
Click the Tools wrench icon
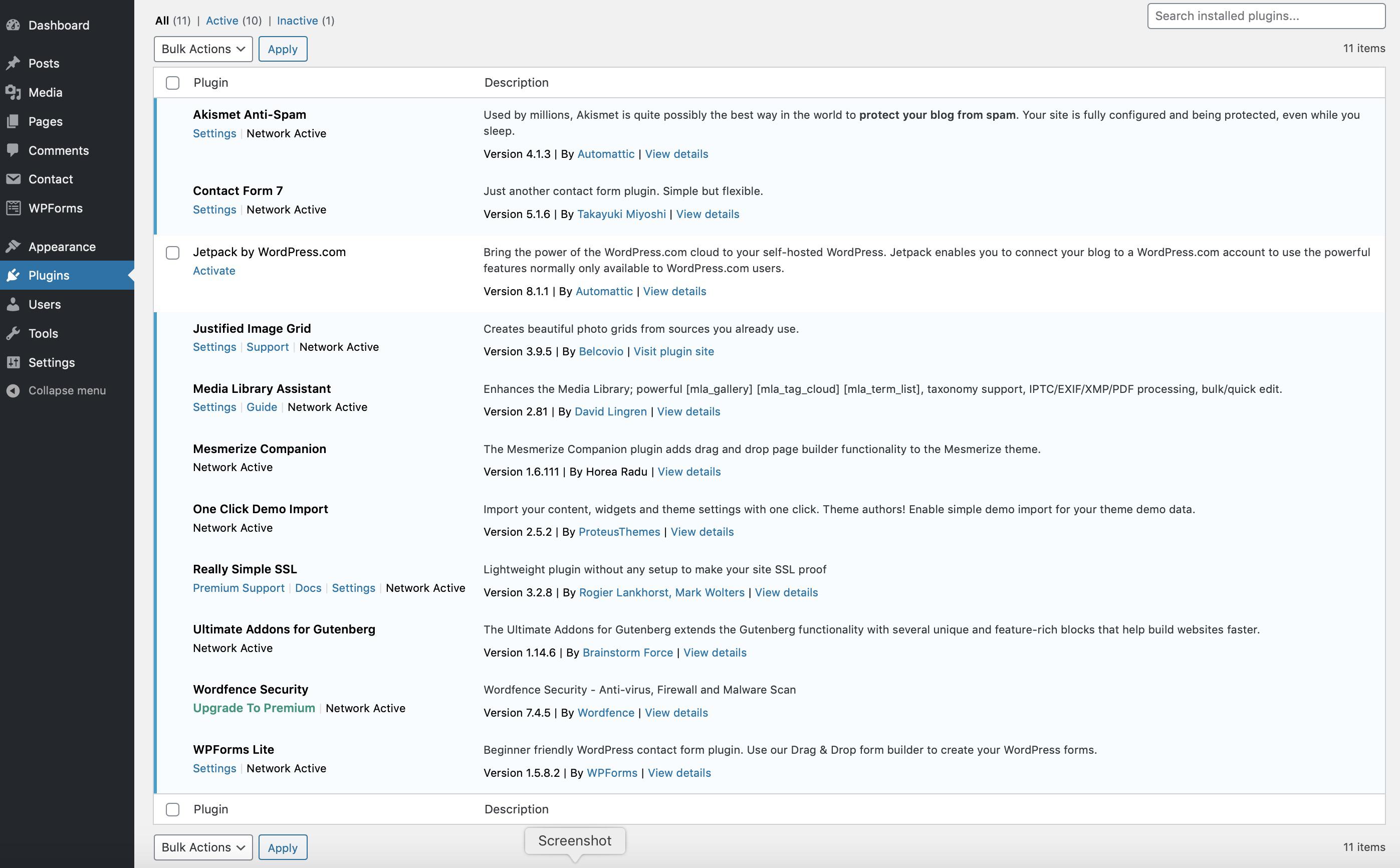pyautogui.click(x=13, y=334)
